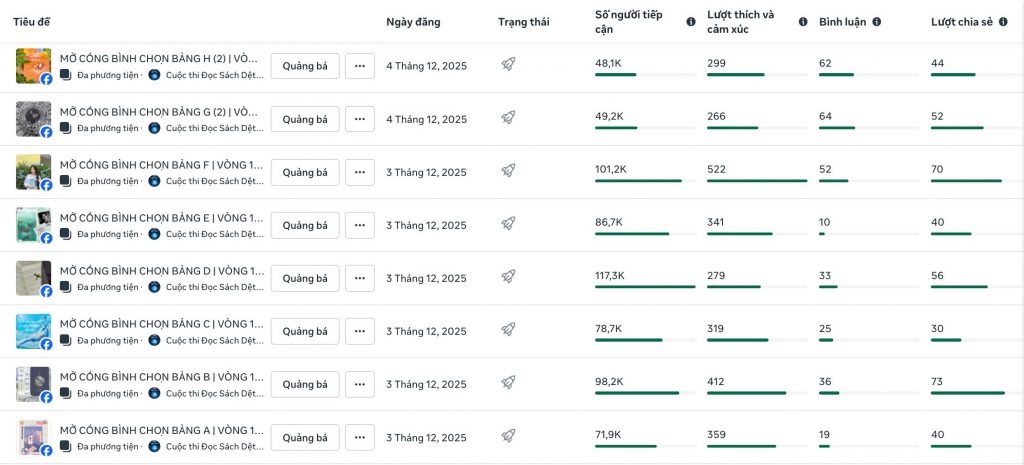Open the BẢNG F post thumbnail
The height and width of the screenshot is (465, 1024).
click(x=33, y=172)
